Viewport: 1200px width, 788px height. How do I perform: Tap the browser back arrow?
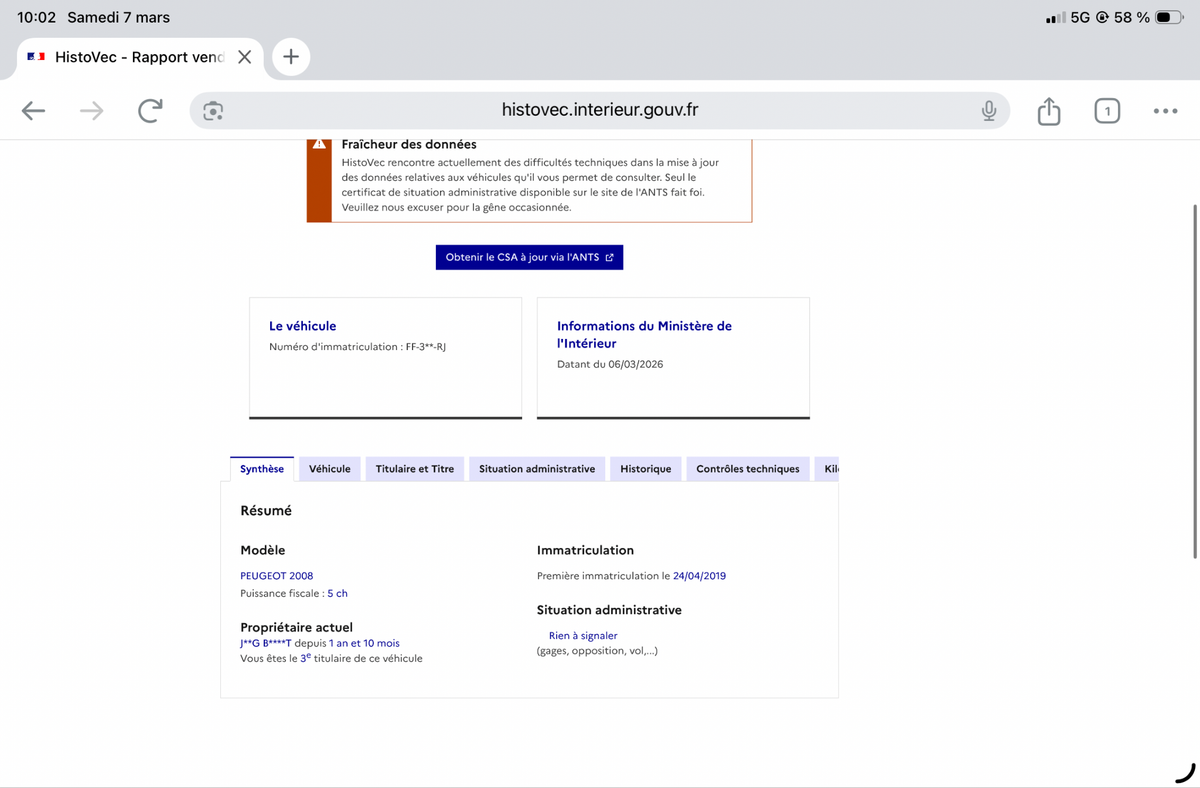point(33,111)
